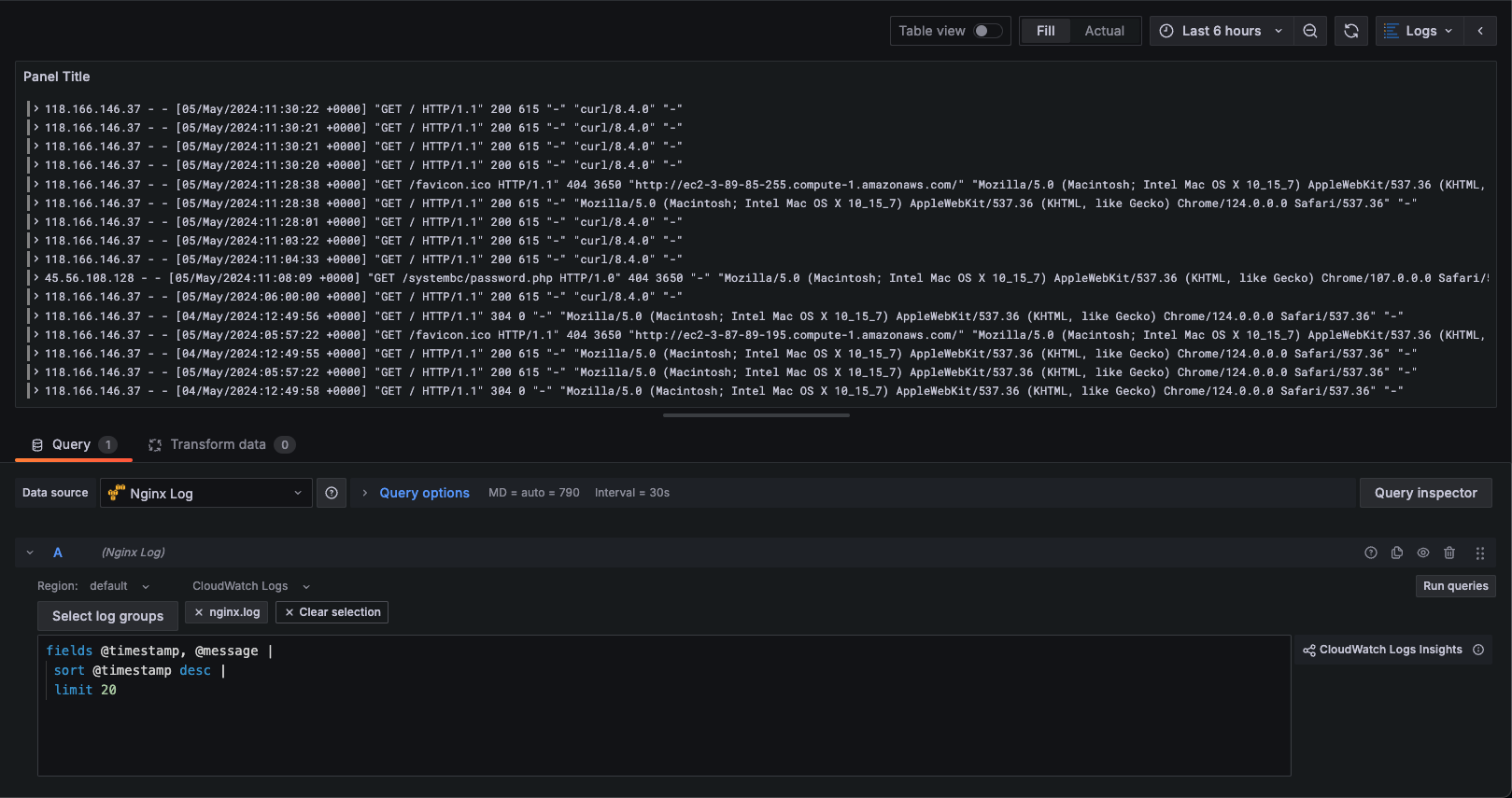Click the CloudWatch Logs Insights share icon

[1309, 651]
